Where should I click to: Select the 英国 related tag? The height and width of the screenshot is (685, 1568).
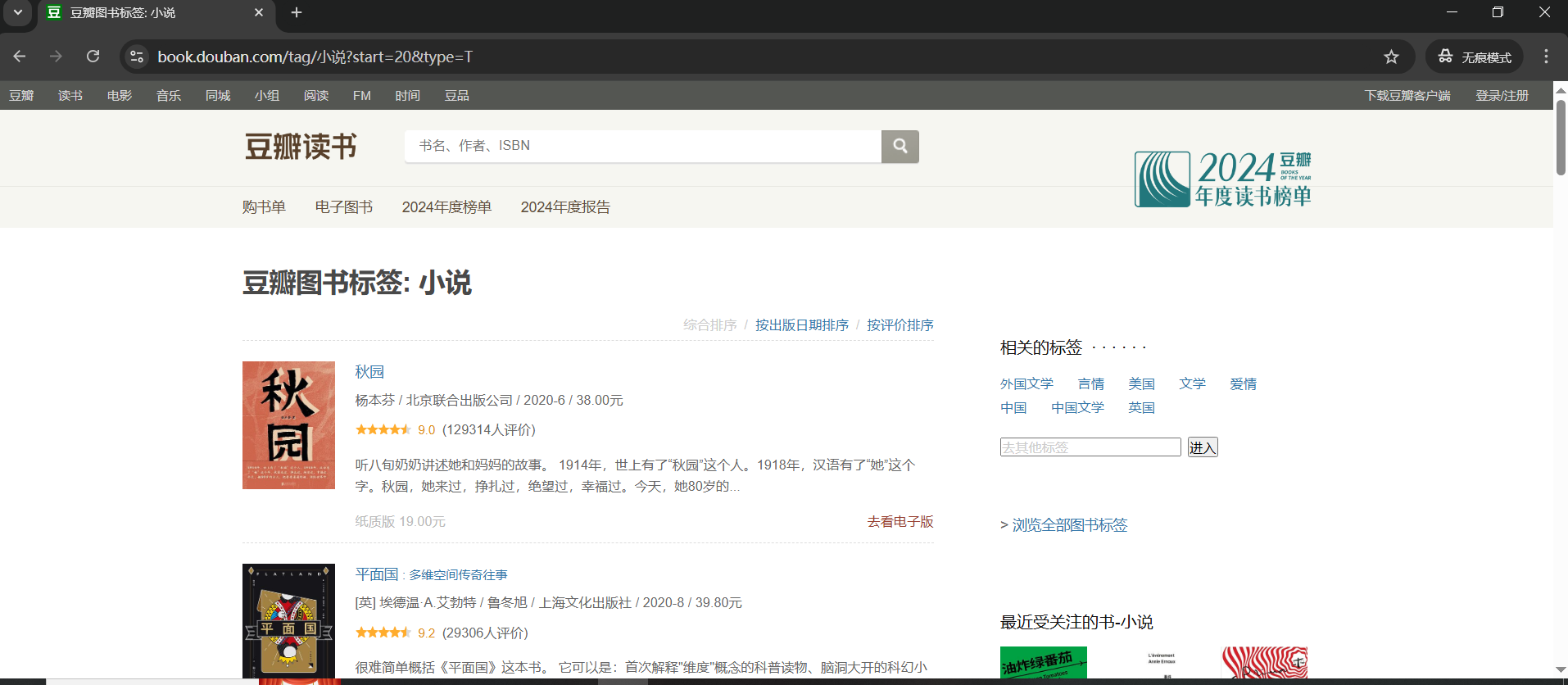1142,408
